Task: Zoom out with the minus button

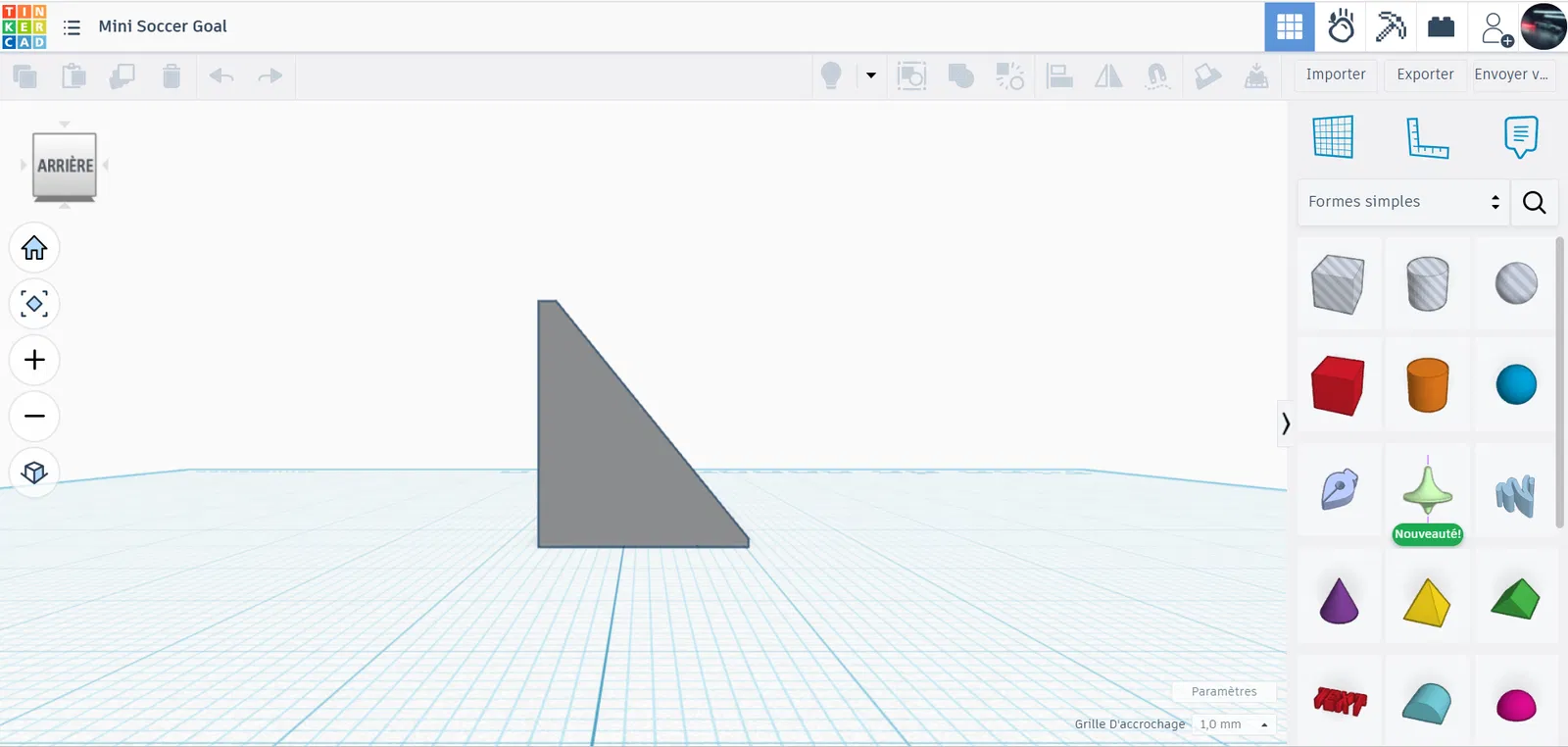Action: click(34, 416)
